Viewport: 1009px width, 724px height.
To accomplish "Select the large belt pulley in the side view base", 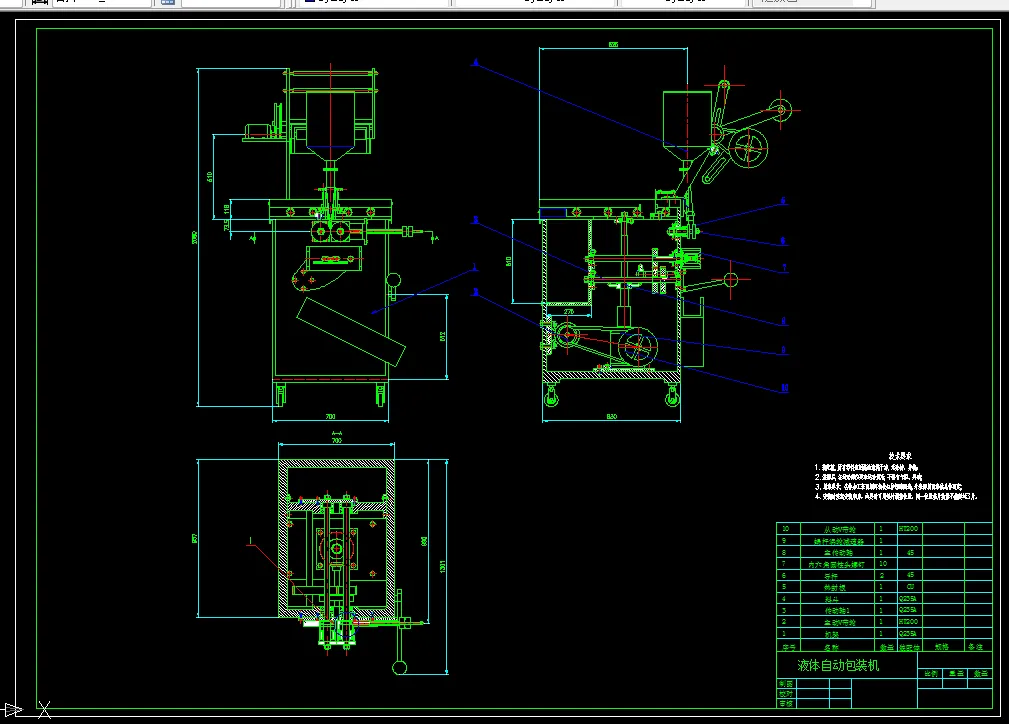I will click(637, 346).
